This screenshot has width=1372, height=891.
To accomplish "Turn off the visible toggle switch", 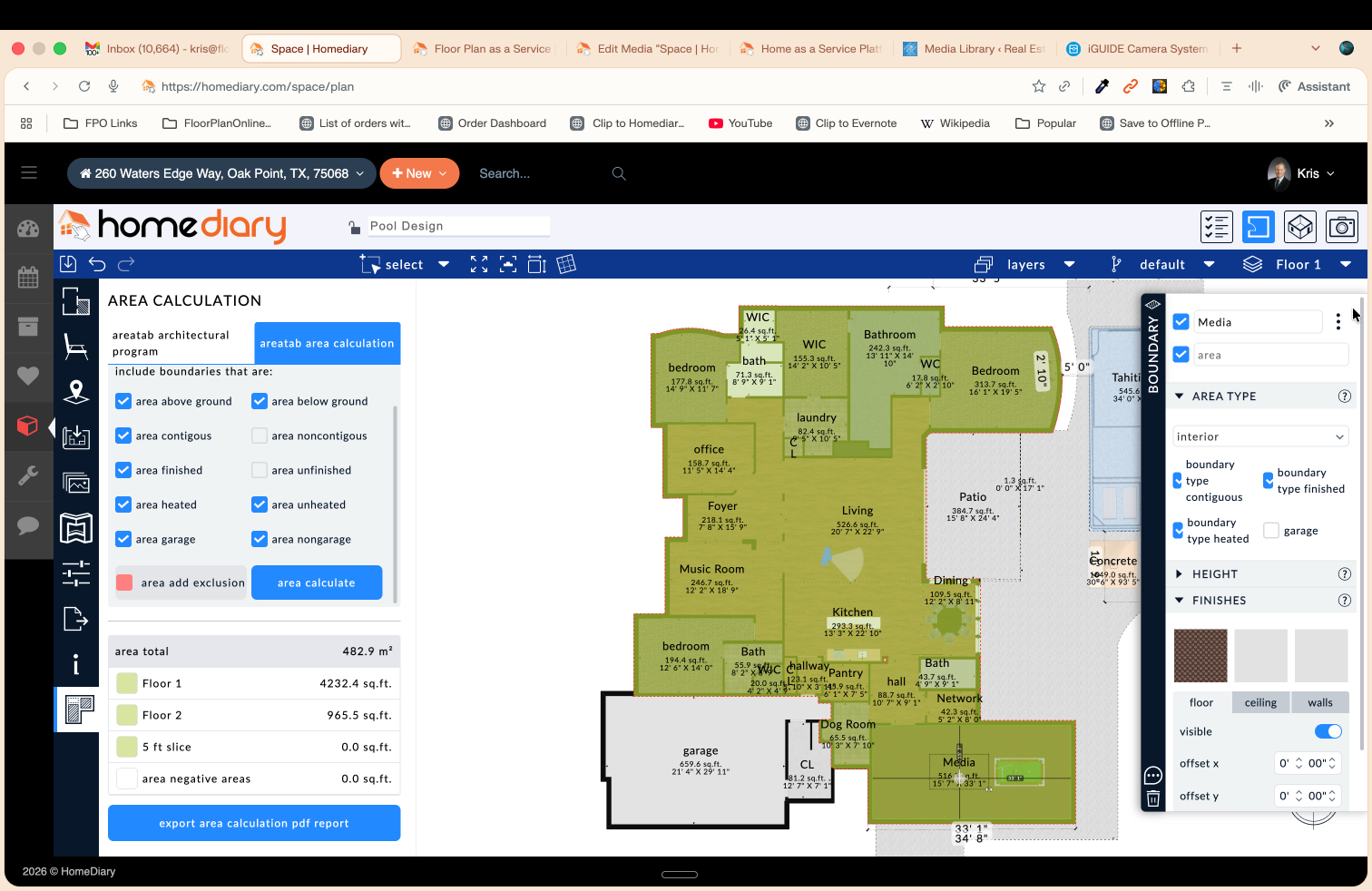I will pyautogui.click(x=1328, y=731).
